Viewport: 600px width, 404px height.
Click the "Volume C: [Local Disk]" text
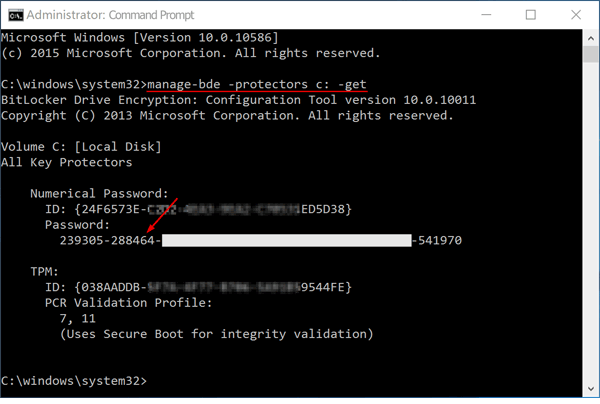point(81,146)
